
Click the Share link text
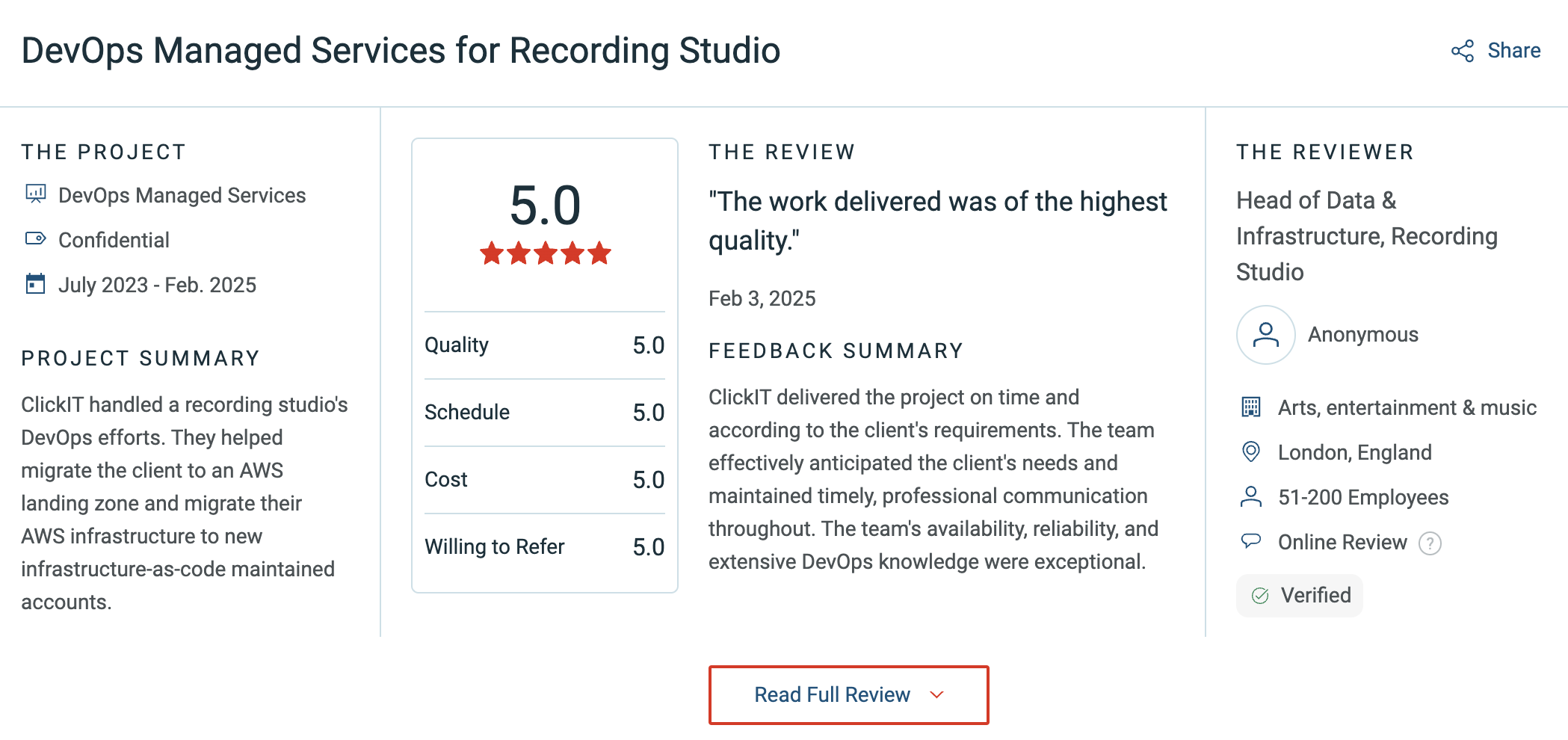[1514, 50]
